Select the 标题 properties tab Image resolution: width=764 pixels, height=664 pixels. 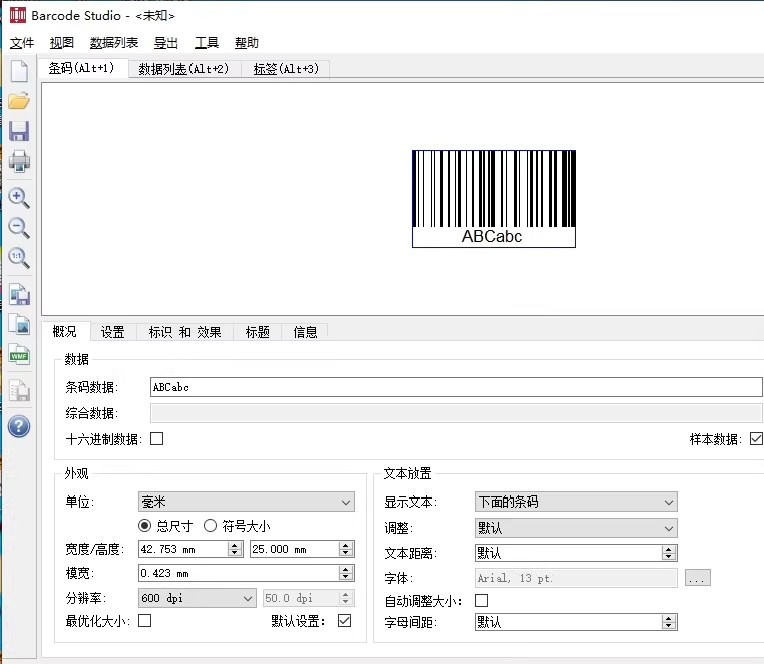click(258, 332)
